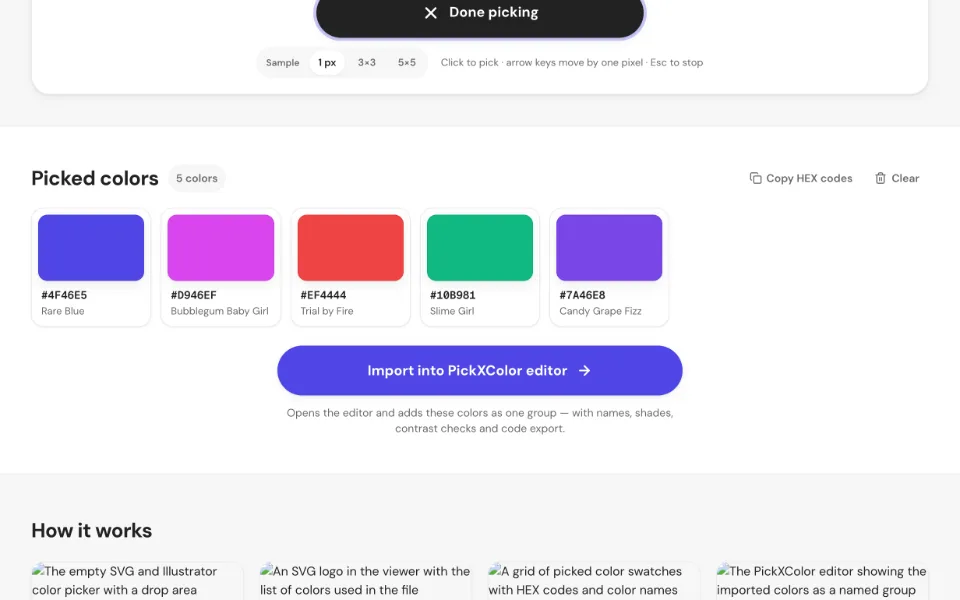
Task: Click the #D946EF hex code text
Action: point(193,295)
